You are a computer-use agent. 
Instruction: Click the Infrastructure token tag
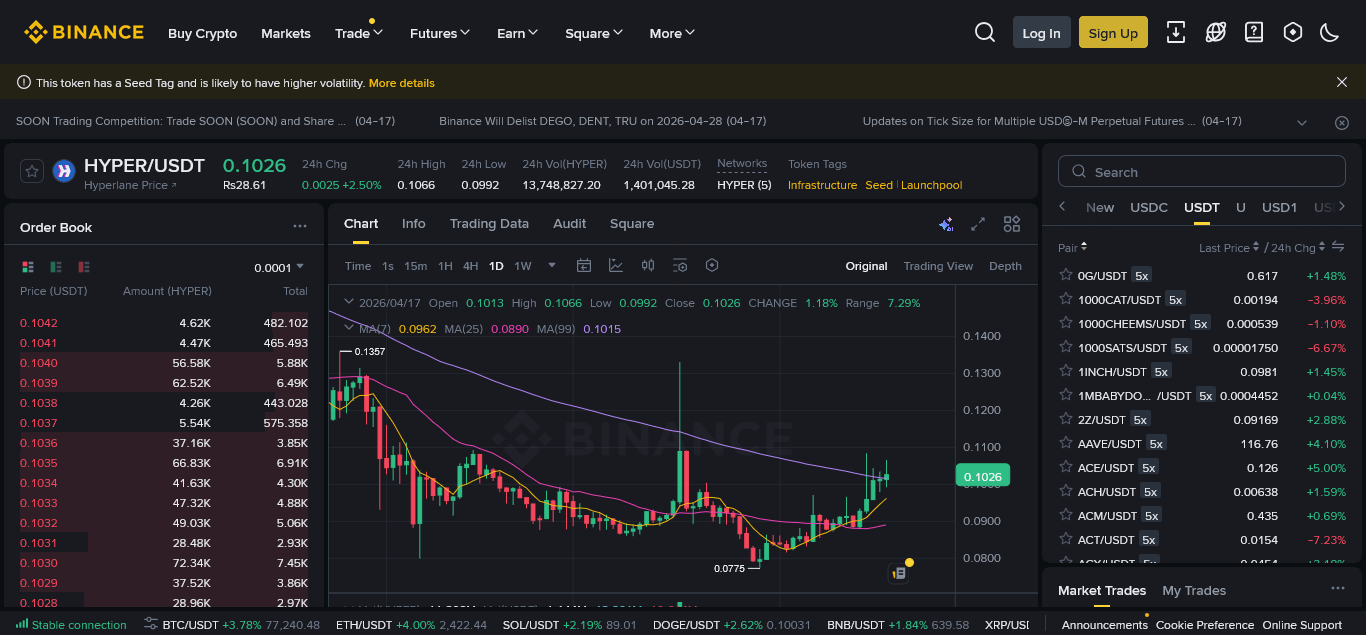click(x=823, y=185)
